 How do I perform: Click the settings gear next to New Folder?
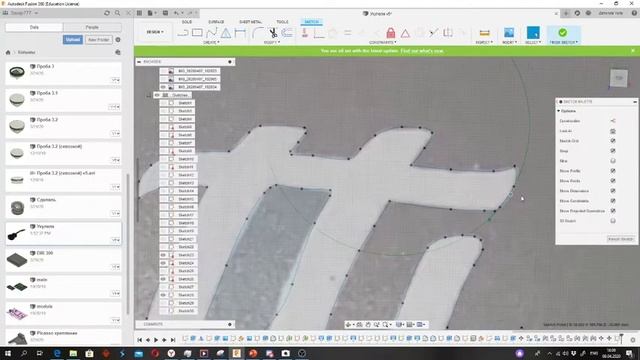tap(118, 40)
